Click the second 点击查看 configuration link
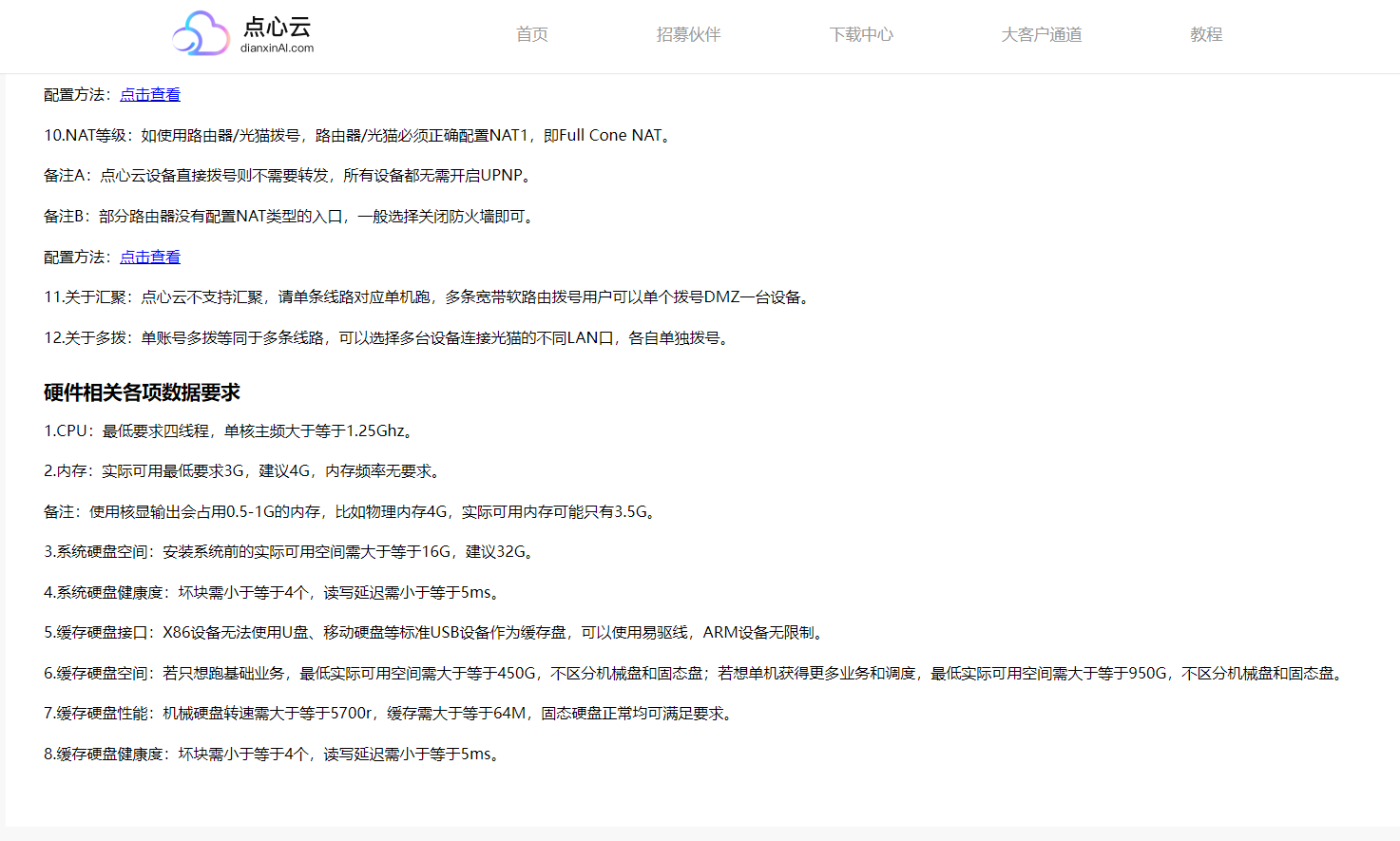1400x841 pixels. [149, 257]
